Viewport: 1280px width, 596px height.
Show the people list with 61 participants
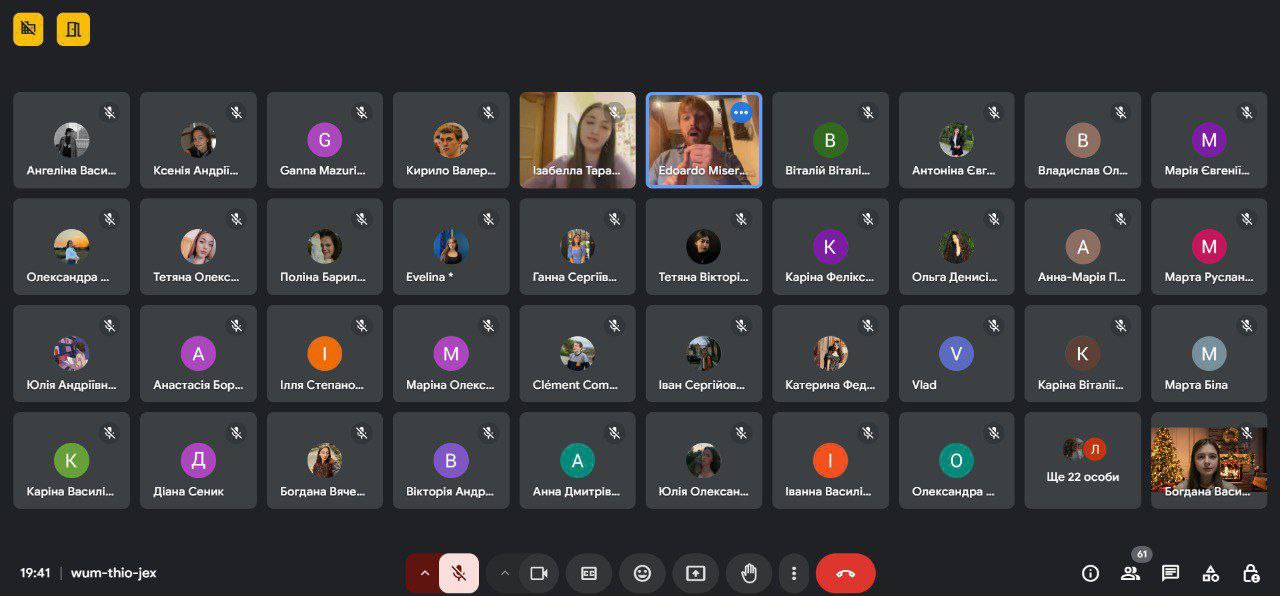(1130, 573)
